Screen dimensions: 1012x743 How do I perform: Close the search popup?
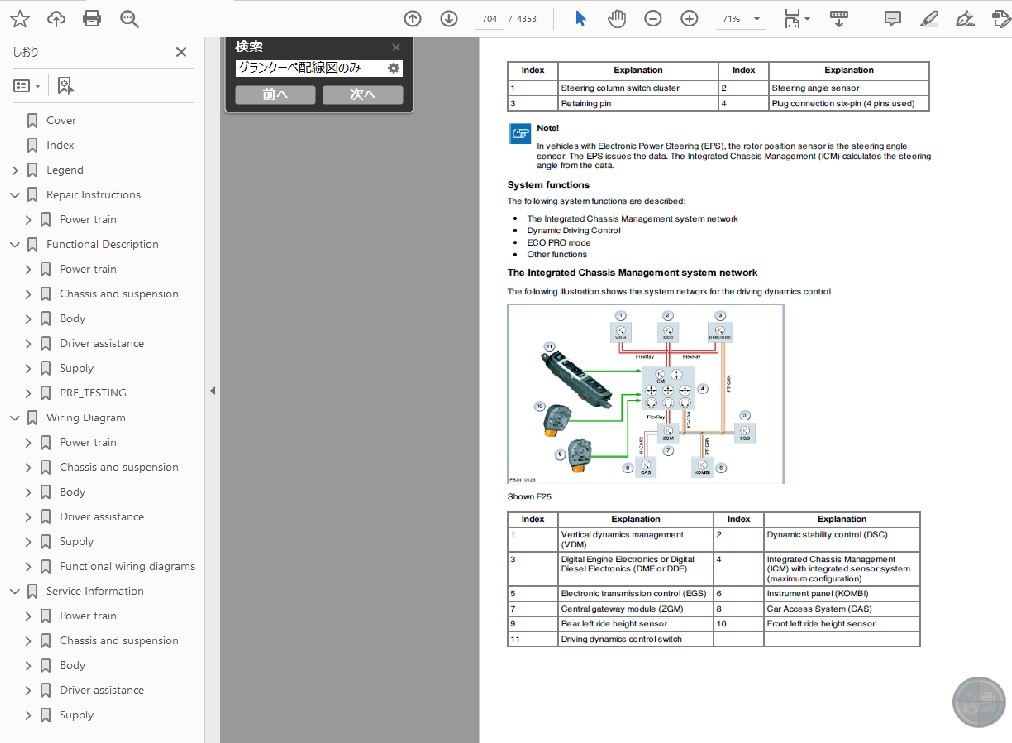pos(396,47)
